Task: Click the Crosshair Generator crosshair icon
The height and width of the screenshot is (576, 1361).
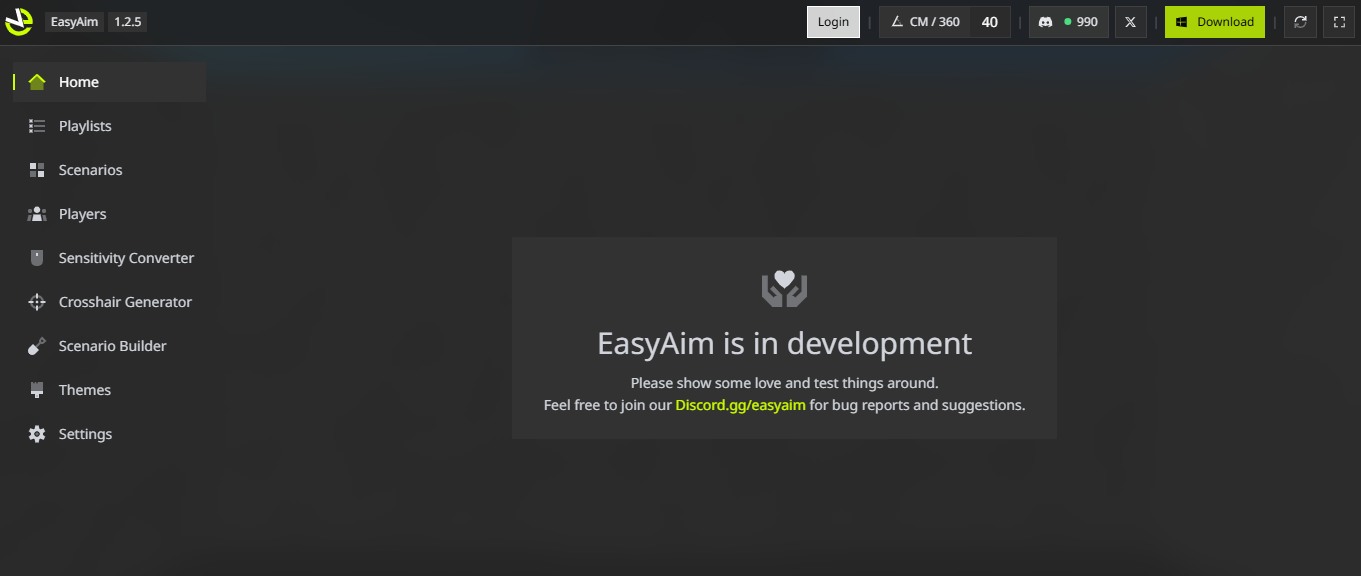Action: tap(37, 302)
